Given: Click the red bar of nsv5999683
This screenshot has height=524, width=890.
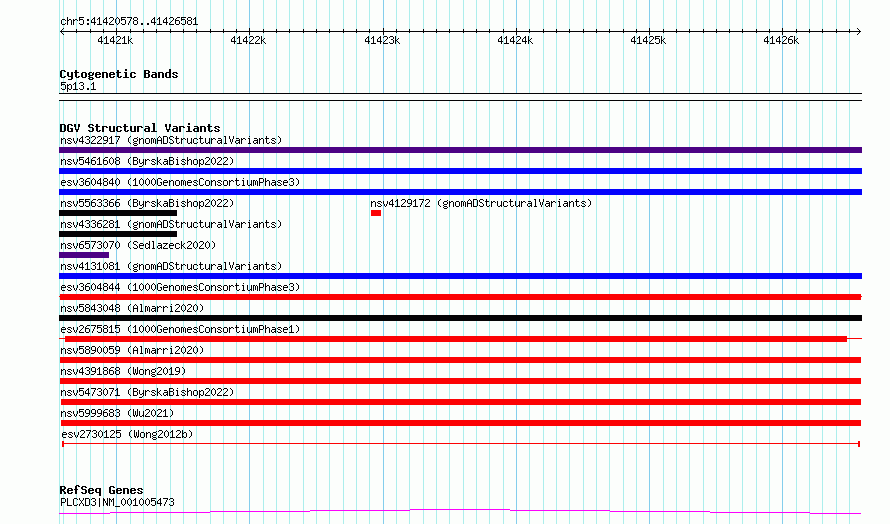Looking at the screenshot, I should [x=460, y=423].
